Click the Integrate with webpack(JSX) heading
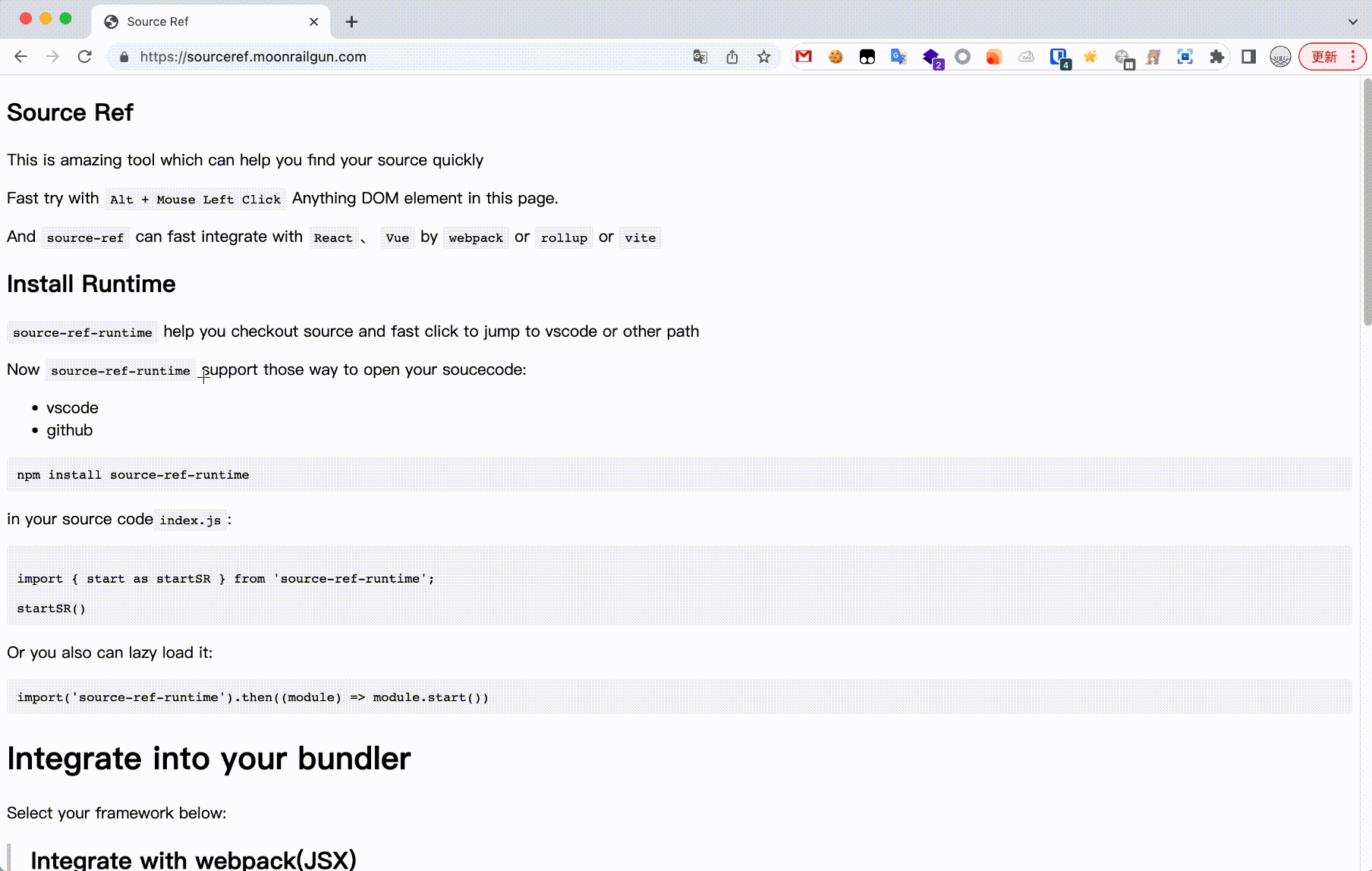Screen dimensions: 1372x871 (194, 860)
